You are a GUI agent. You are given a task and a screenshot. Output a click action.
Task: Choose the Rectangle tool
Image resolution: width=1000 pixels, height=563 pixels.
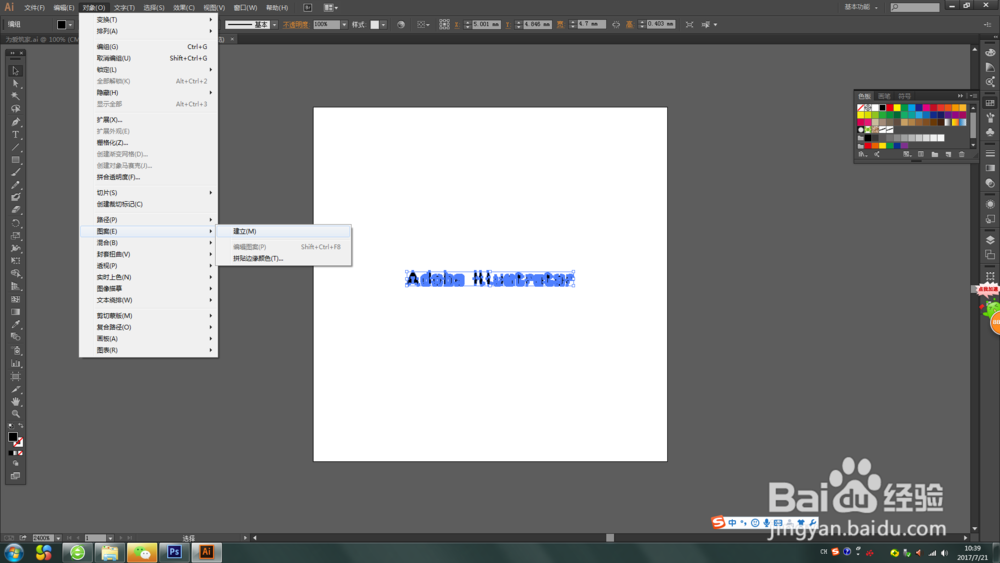point(15,160)
